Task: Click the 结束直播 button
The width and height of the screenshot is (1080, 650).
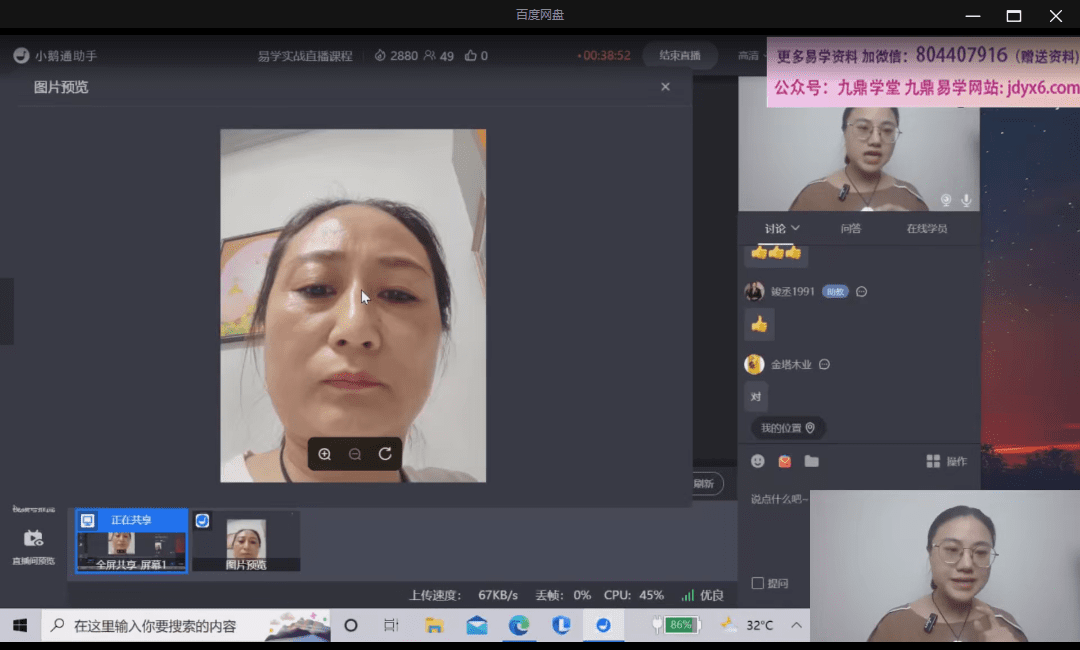Action: pyautogui.click(x=680, y=56)
